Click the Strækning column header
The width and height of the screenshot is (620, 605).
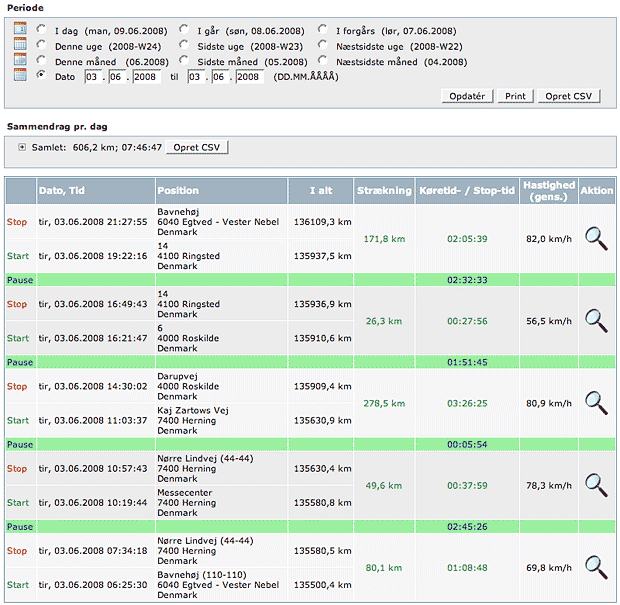click(384, 191)
